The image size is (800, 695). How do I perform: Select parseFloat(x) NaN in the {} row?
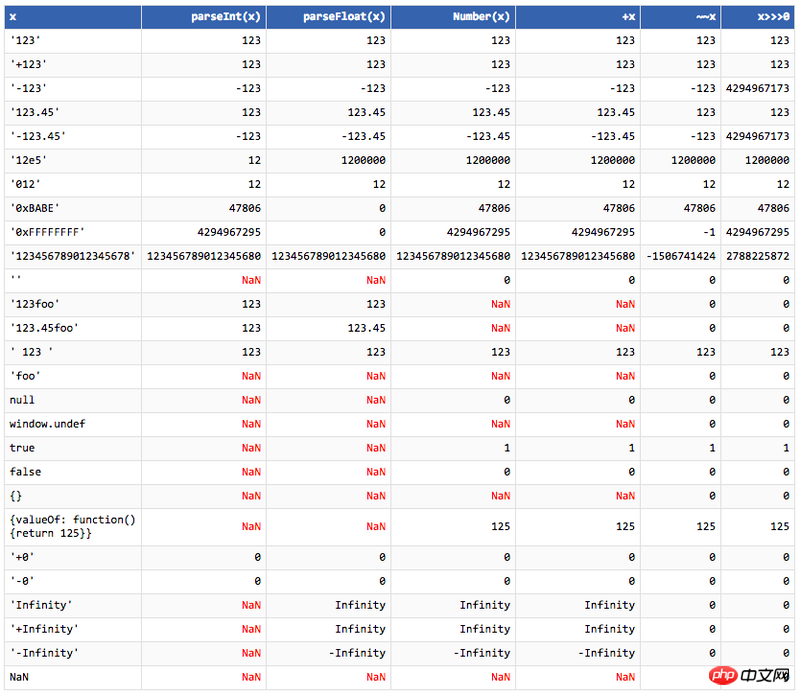[376, 496]
